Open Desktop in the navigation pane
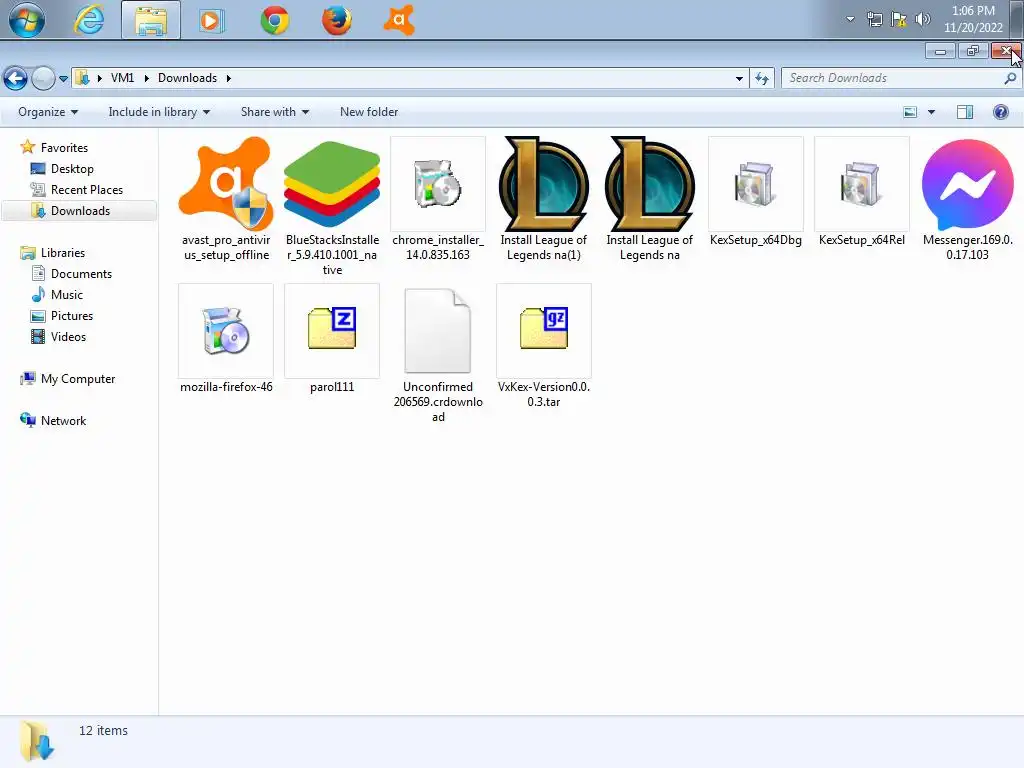Viewport: 1024px width, 768px height. coord(72,168)
